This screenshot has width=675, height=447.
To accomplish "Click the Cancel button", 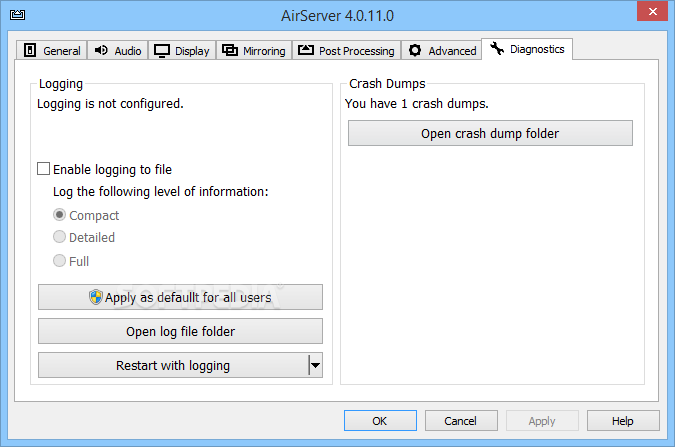I will point(461,420).
